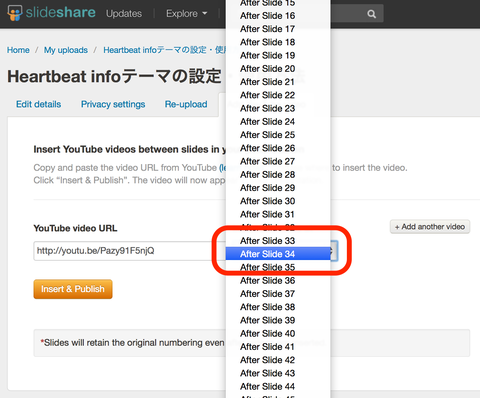The width and height of the screenshot is (480, 398).
Task: Click the Insert & Publish button
Action: coord(73,289)
